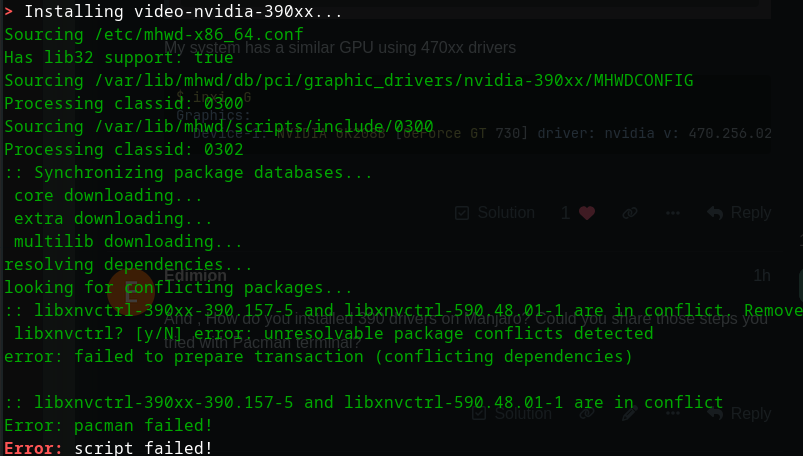Click the 'Error: script failed!' terminal line

[108, 448]
